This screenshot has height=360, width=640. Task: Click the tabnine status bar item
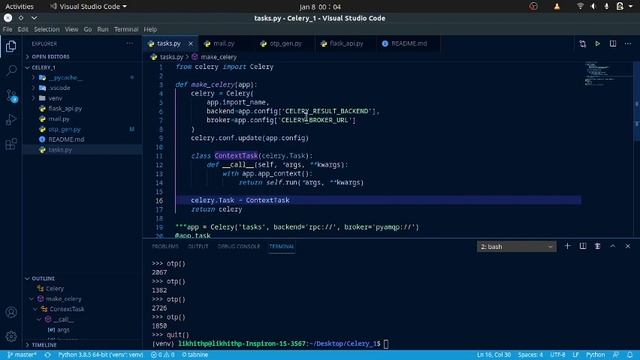click(195, 355)
